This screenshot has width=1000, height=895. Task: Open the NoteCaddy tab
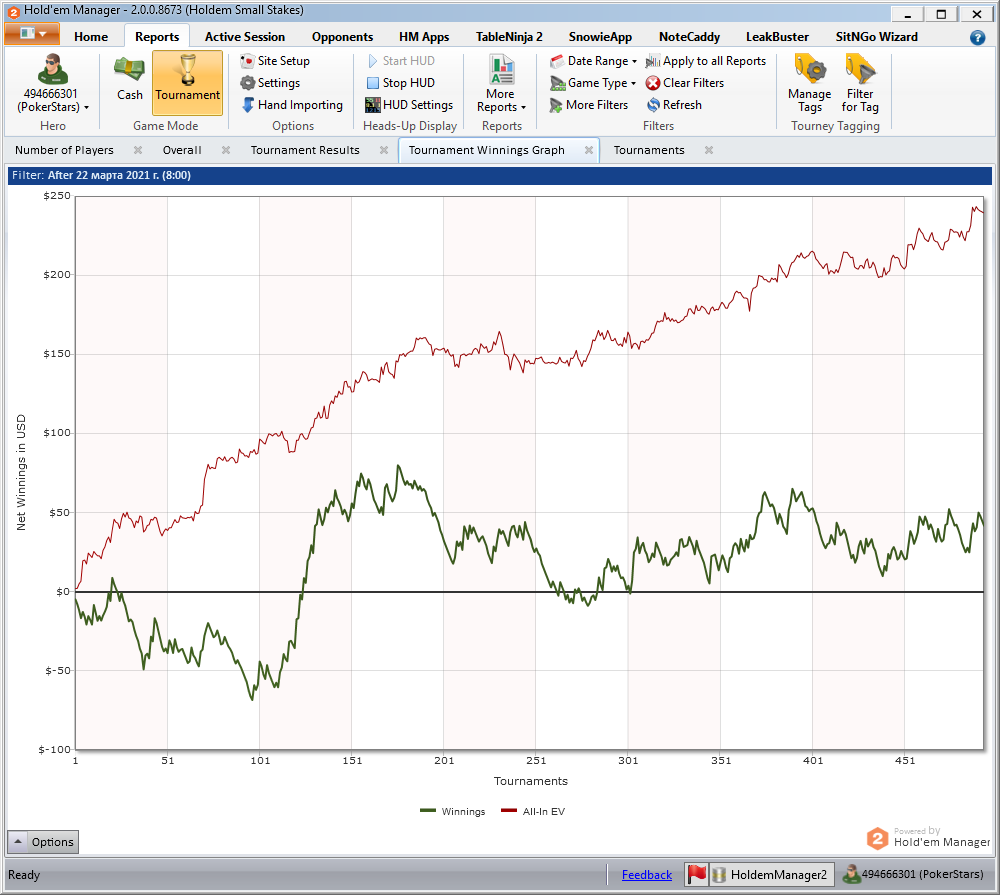tap(689, 37)
